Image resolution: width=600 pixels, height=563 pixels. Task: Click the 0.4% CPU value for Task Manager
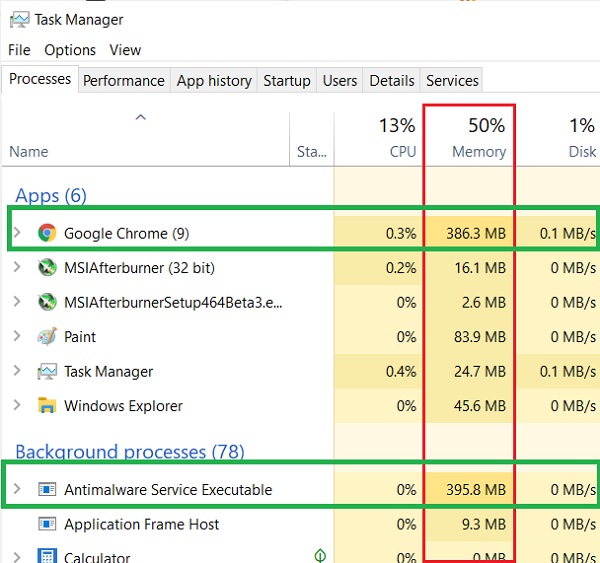pos(401,372)
